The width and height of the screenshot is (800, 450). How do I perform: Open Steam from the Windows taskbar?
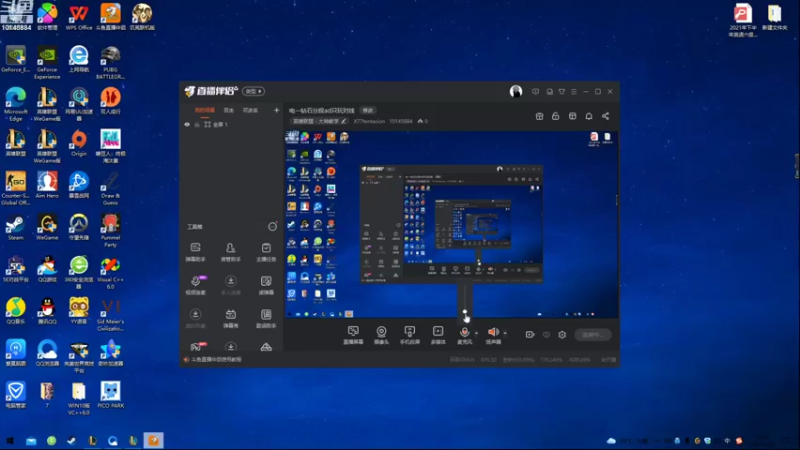point(71,441)
